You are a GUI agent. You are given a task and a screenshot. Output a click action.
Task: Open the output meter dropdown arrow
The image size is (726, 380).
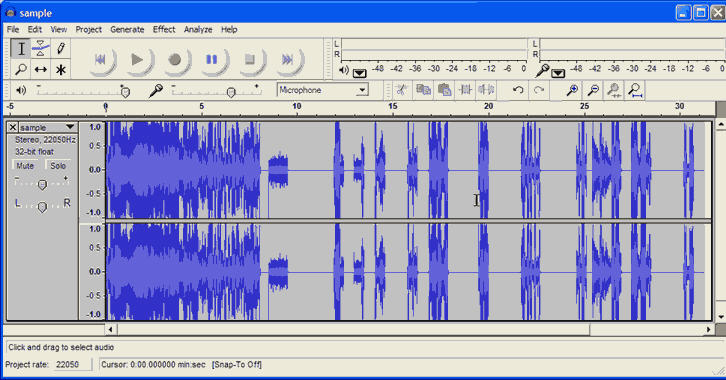[x=359, y=73]
